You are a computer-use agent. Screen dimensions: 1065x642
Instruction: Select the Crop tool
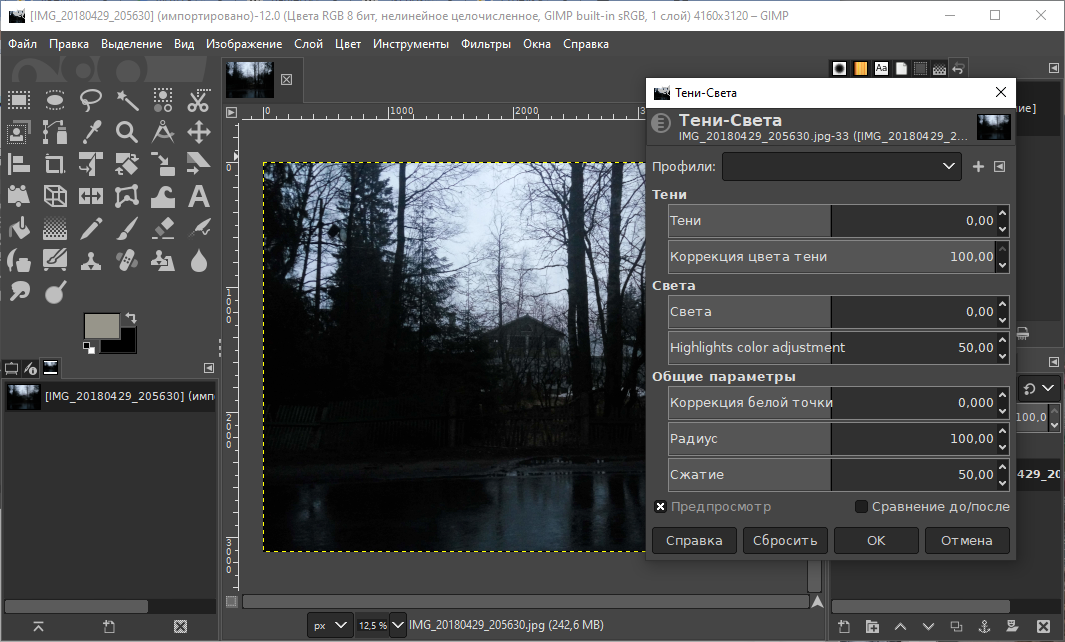tap(55, 164)
